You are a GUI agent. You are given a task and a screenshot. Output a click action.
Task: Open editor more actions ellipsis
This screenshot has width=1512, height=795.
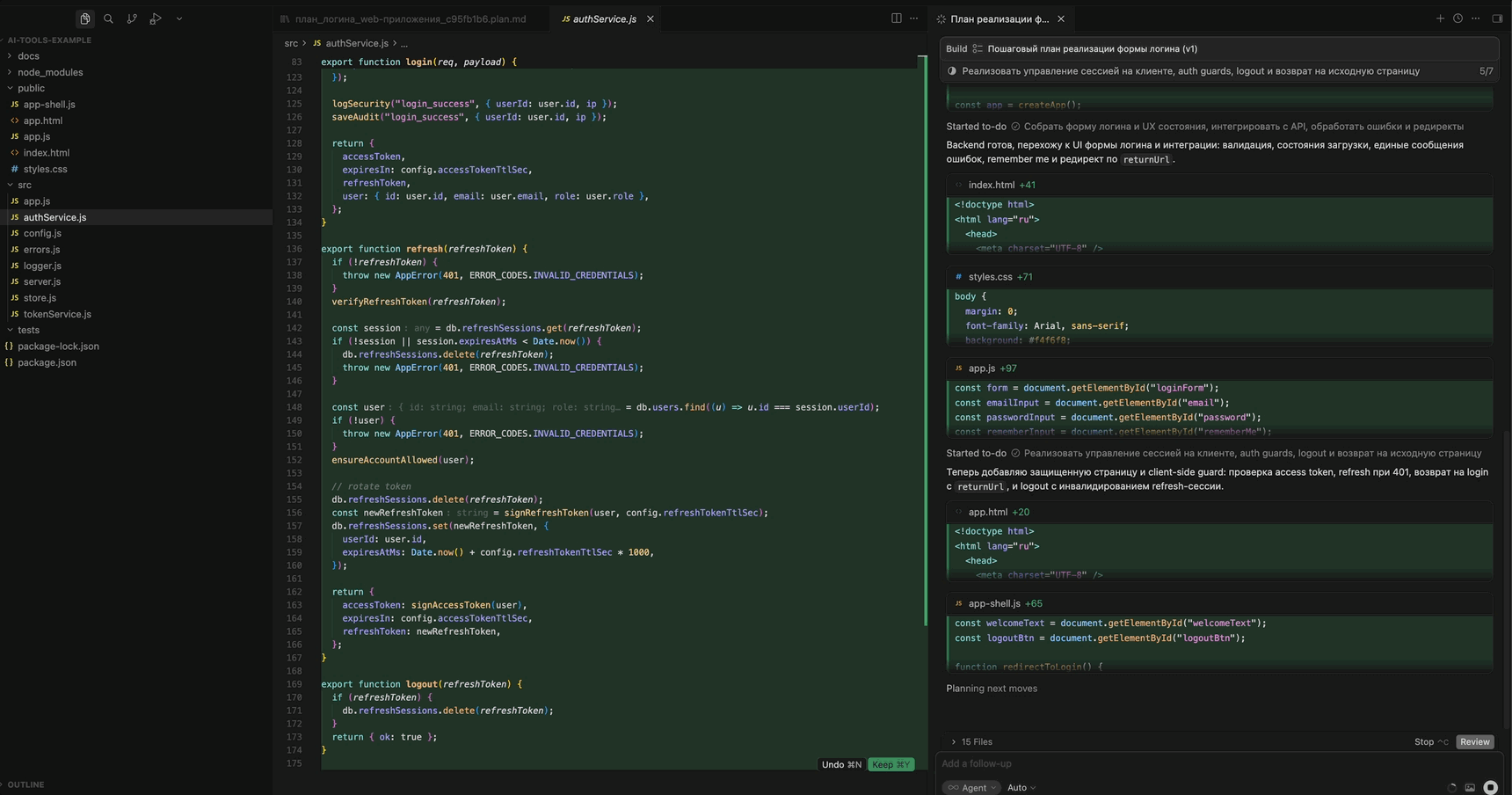[913, 18]
